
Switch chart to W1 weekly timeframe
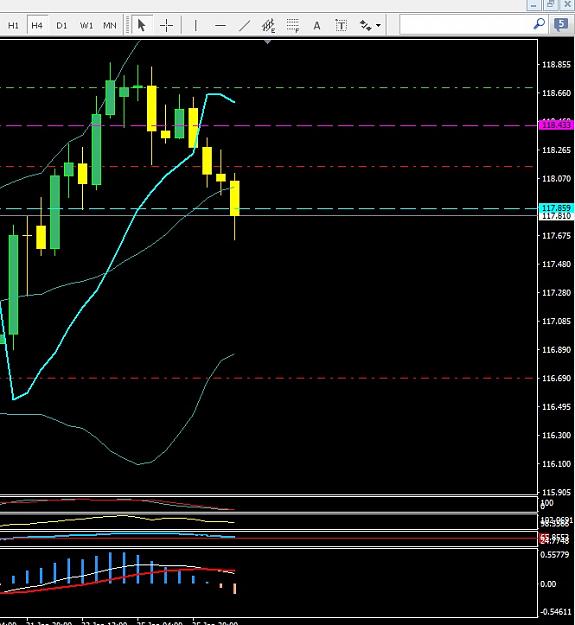click(x=86, y=26)
